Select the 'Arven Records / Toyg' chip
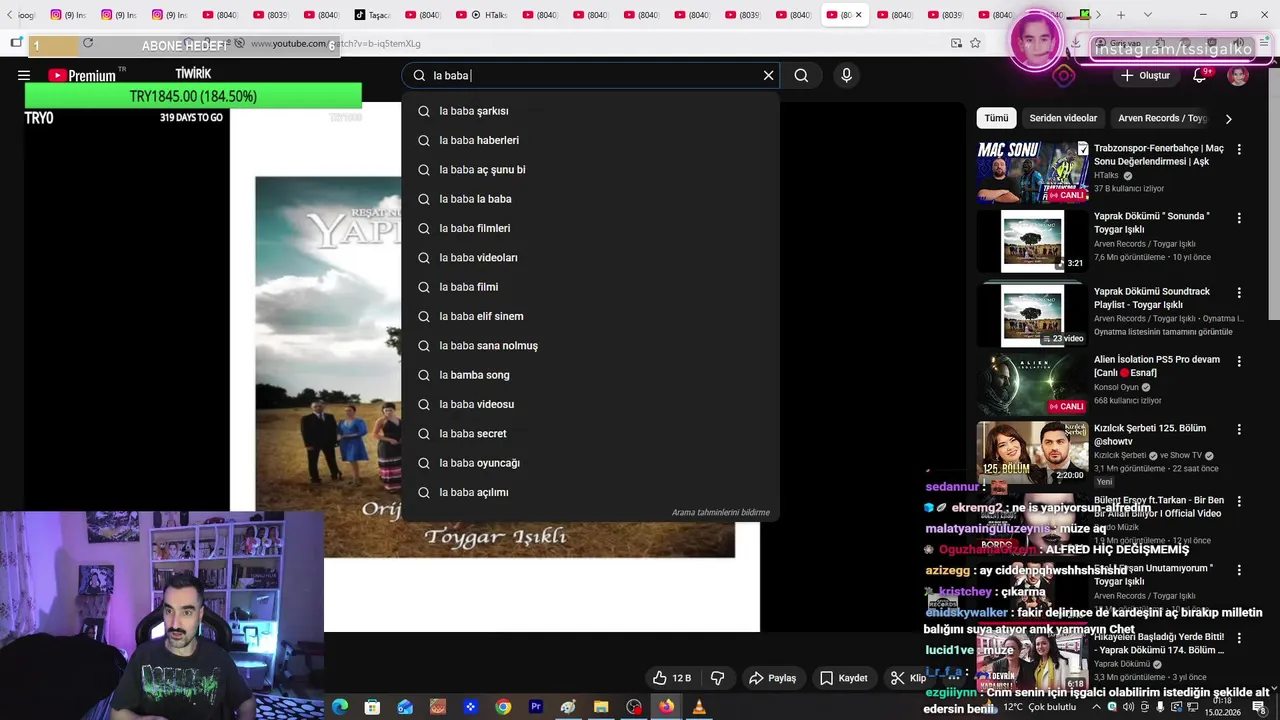1280x720 pixels. (1162, 118)
